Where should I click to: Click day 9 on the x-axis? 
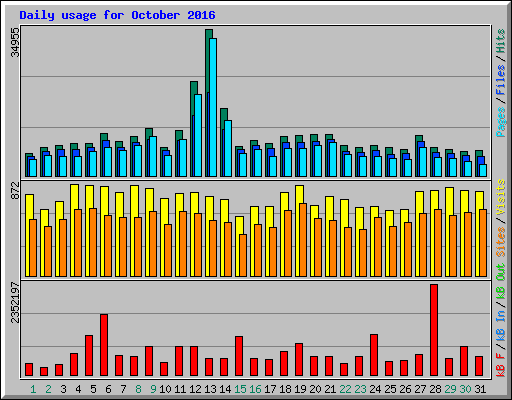[x=153, y=389]
